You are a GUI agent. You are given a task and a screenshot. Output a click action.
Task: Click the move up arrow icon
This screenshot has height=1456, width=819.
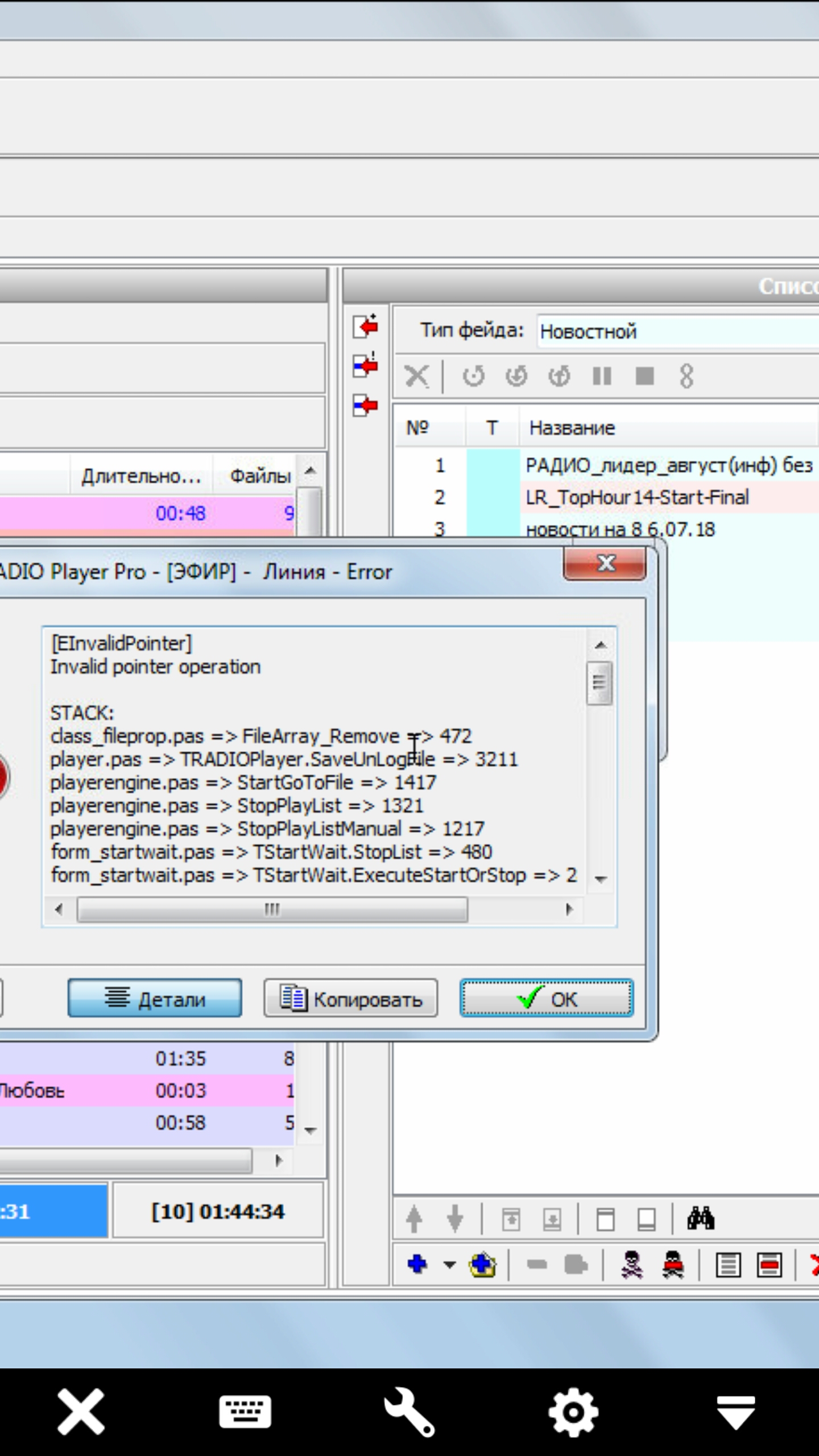[414, 1219]
